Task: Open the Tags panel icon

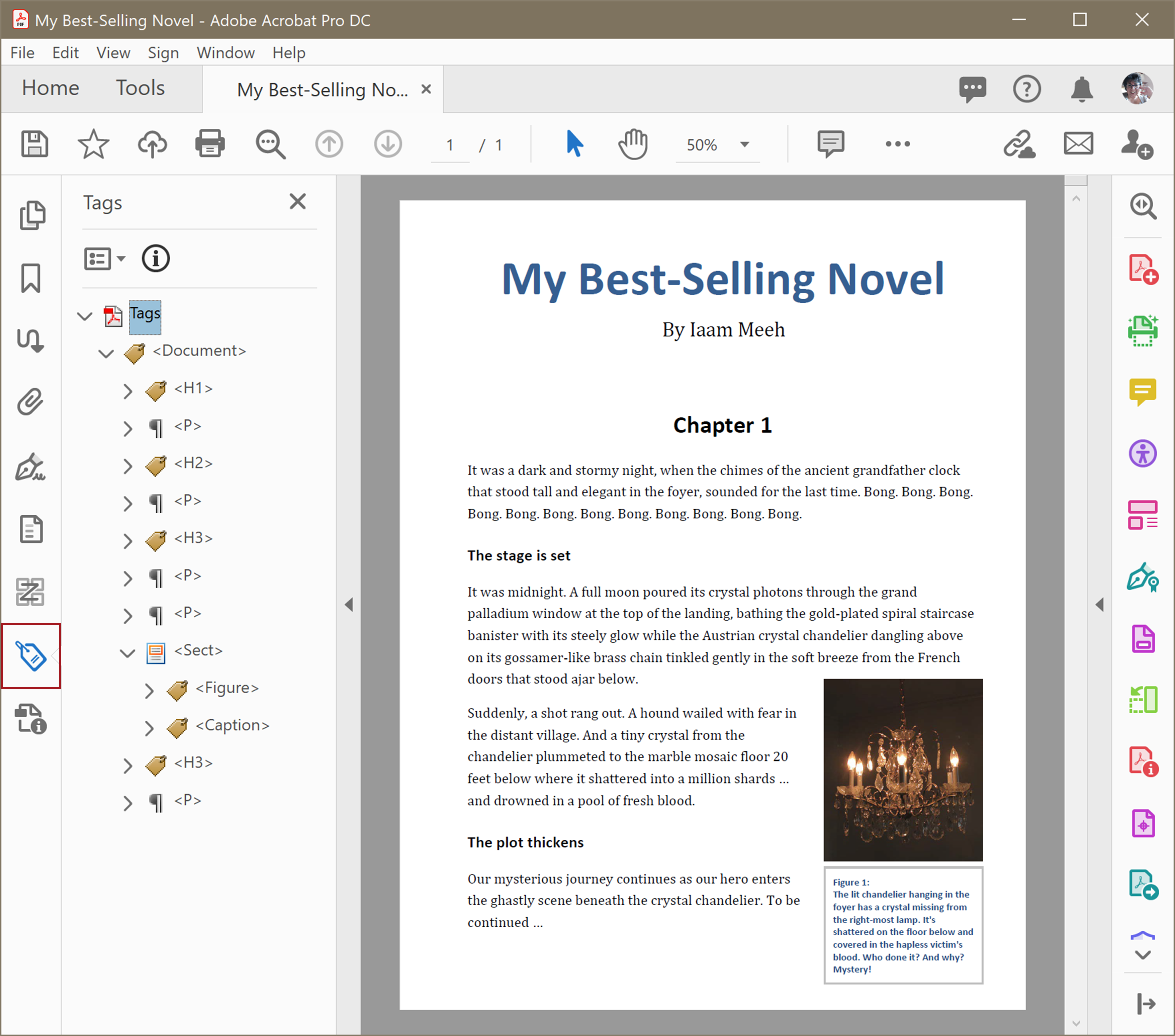Action: [x=31, y=656]
